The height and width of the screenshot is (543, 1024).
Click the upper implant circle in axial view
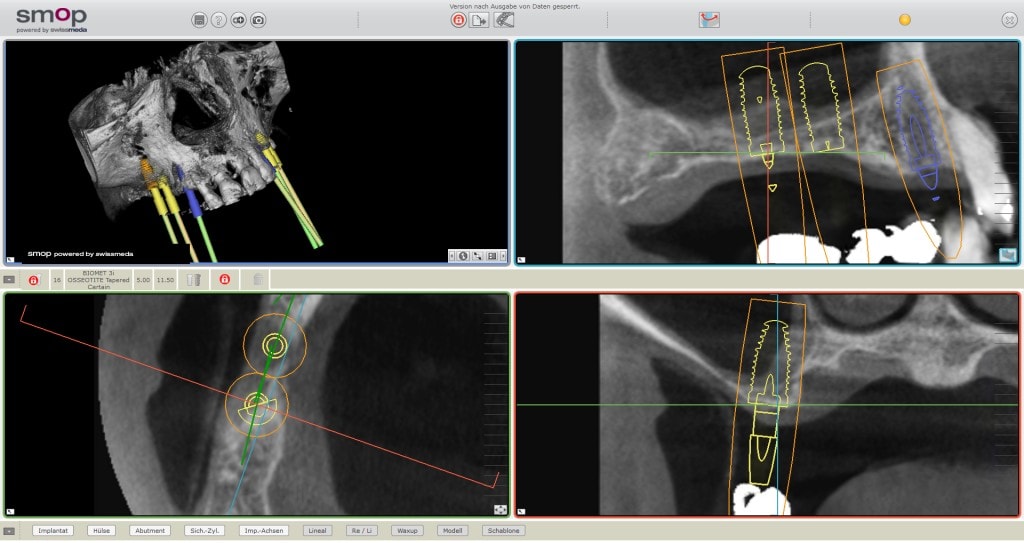click(x=274, y=345)
